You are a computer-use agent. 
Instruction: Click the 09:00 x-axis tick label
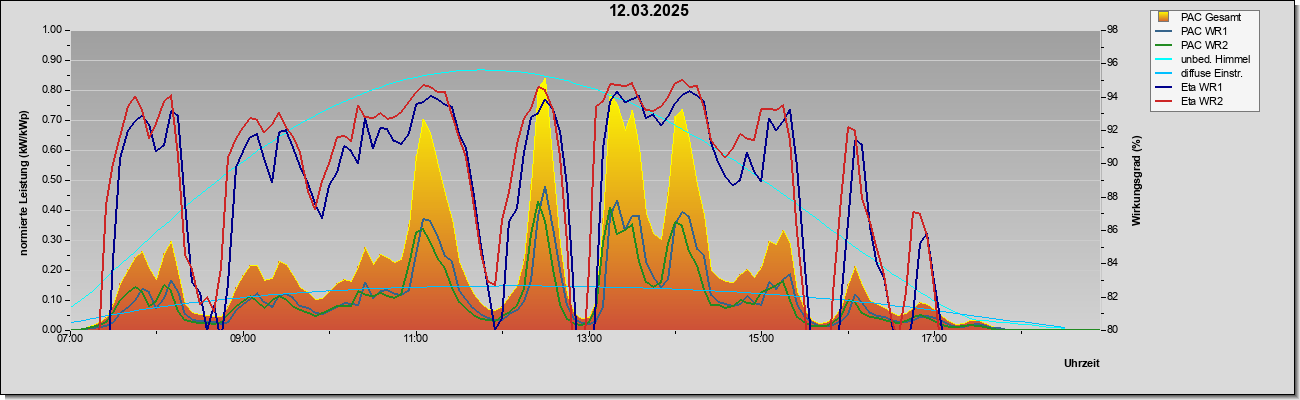pyautogui.click(x=243, y=339)
